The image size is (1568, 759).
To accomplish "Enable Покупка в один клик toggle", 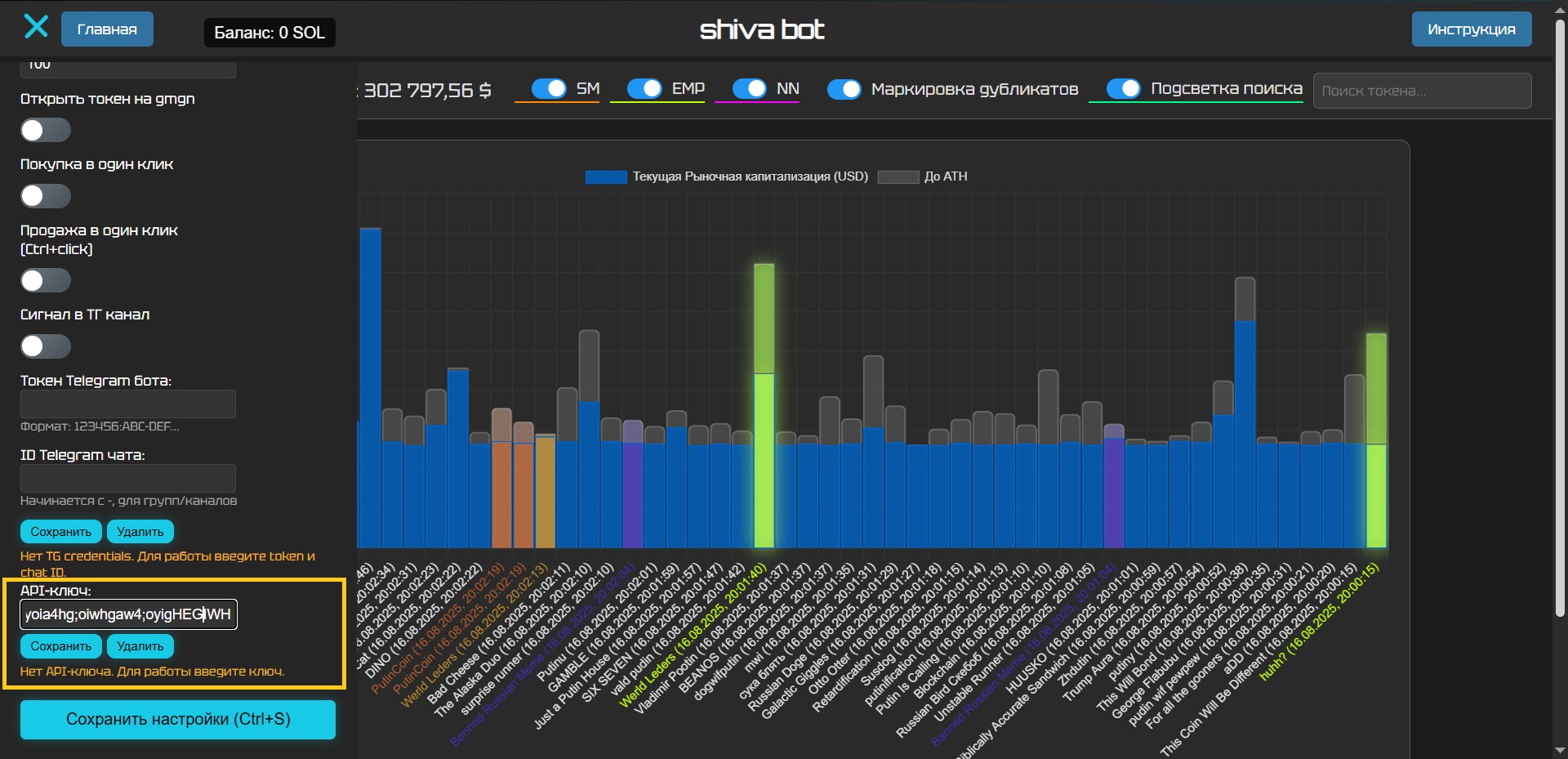I will (x=46, y=196).
